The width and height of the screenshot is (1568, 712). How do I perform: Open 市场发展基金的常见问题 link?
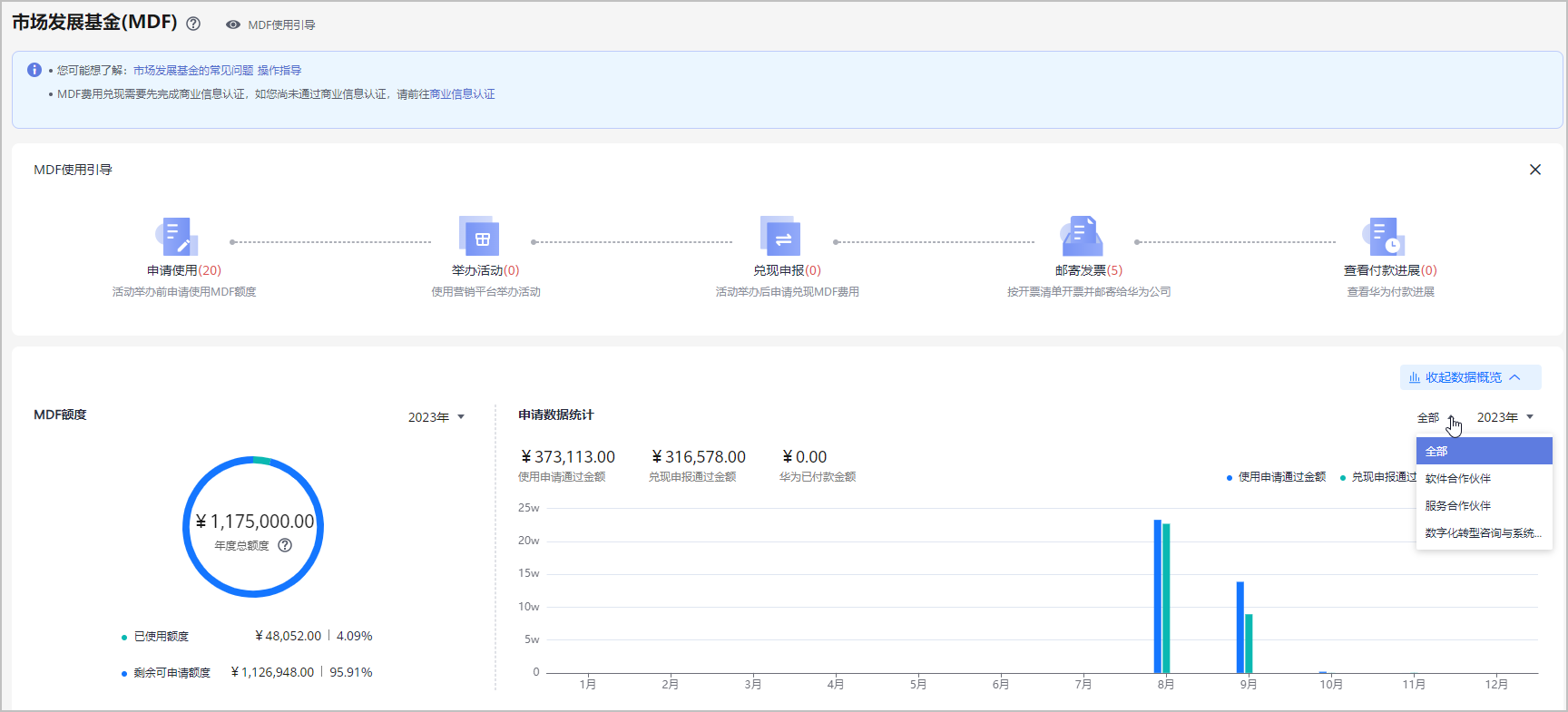193,71
